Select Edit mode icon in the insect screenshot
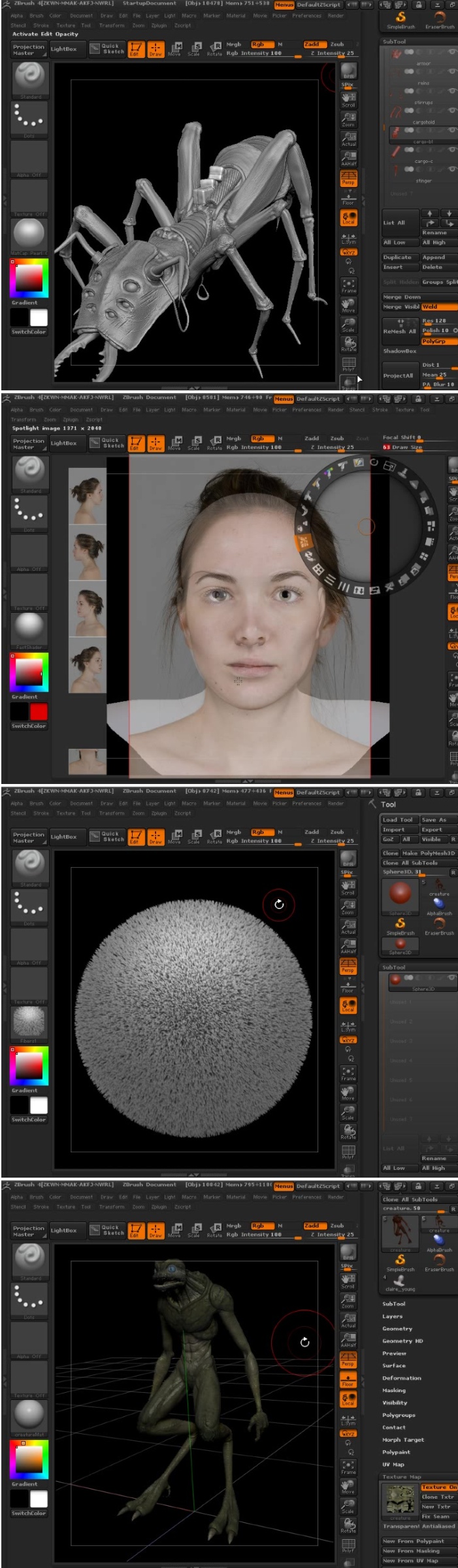Image resolution: width=458 pixels, height=1568 pixels. coord(135,49)
